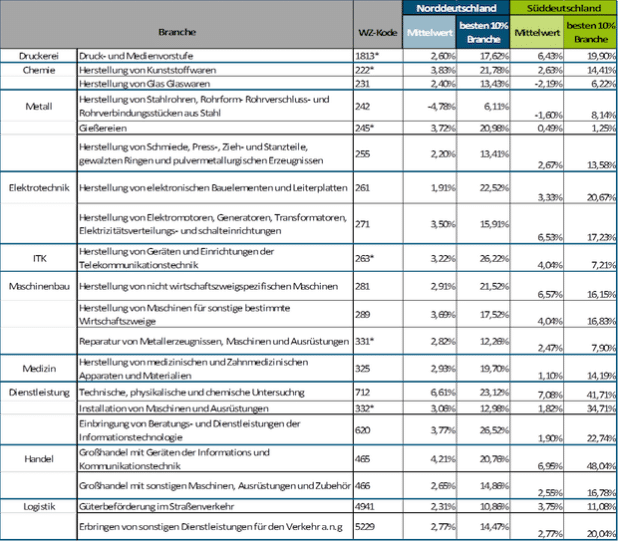Select the Maschinenbau category cell
Screen dimensions: 618x541
(x=38, y=285)
